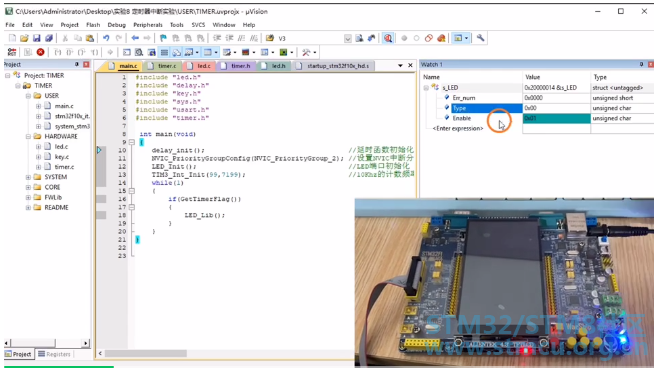Undo the last edit
Viewport: 657px width, 370px height.
pos(106,38)
